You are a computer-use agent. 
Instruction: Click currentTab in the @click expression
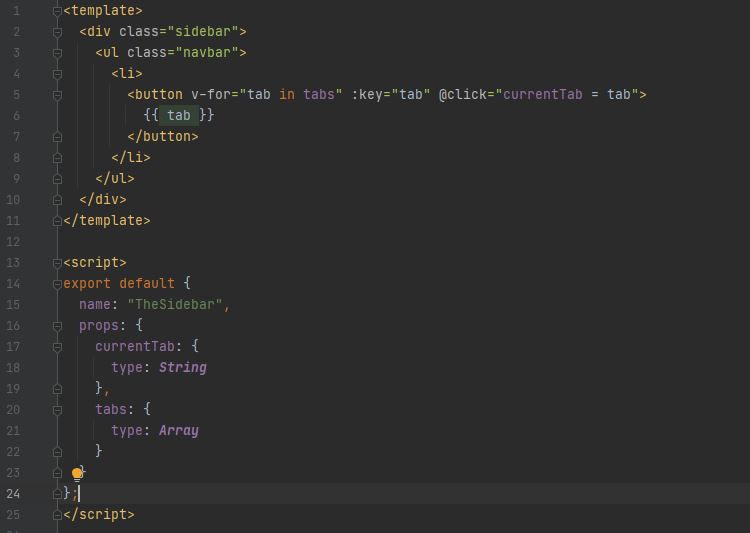point(542,94)
